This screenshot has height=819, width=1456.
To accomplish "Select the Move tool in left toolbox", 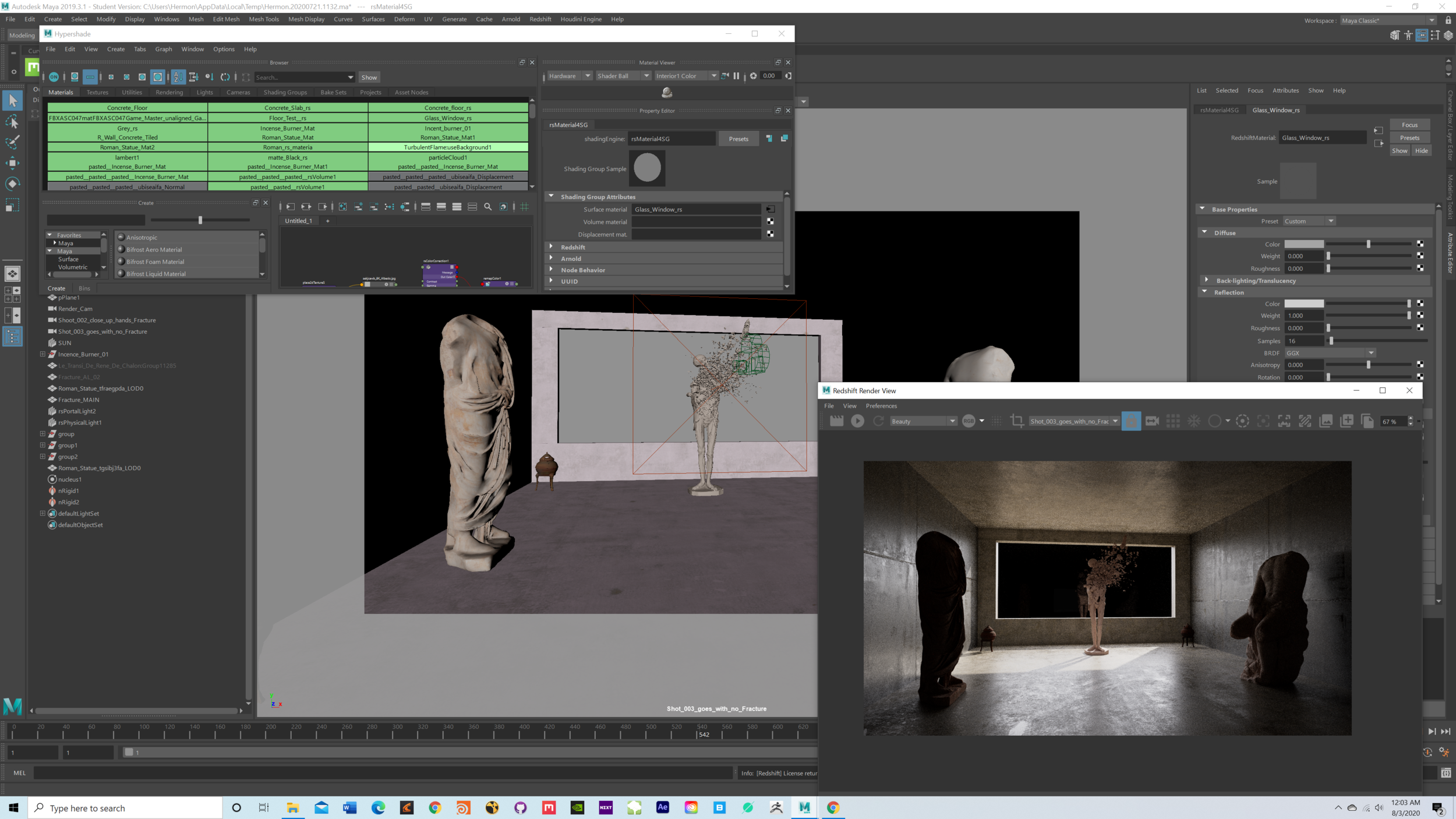I will (12, 163).
